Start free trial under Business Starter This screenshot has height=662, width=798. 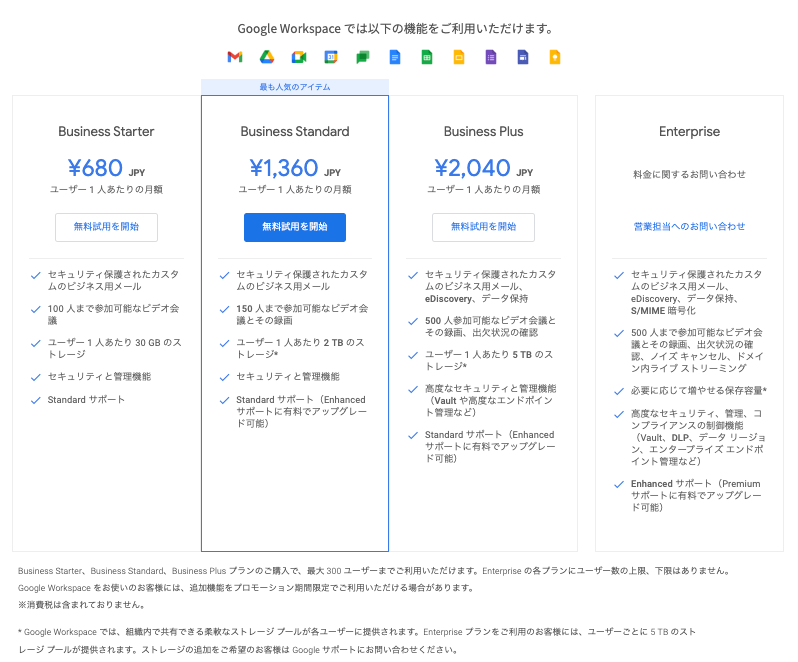[106, 227]
